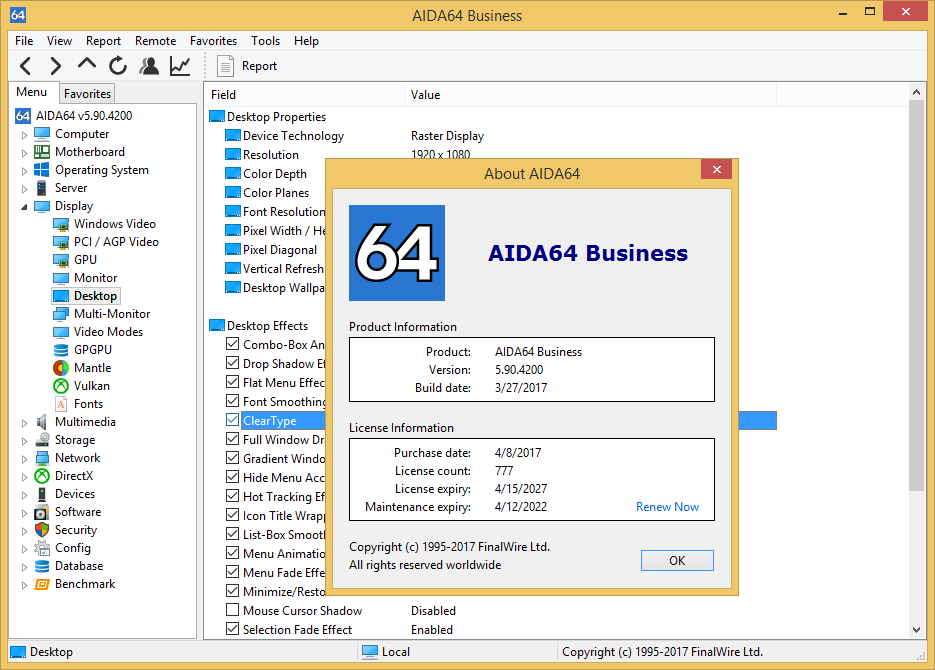The image size is (935, 670).
Task: Open the Help menu
Action: point(306,41)
